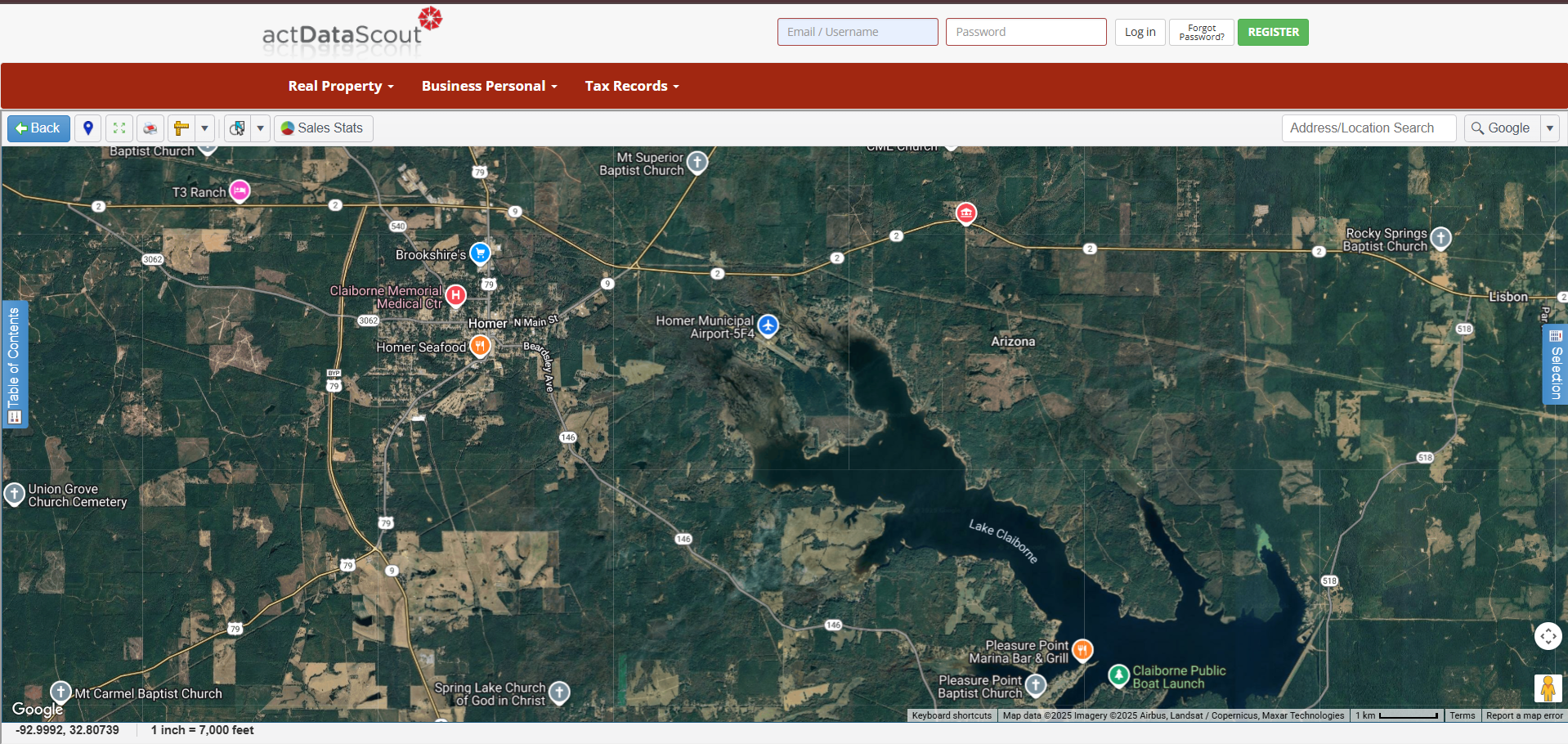Open the Real Property menu
Image resolution: width=1568 pixels, height=744 pixels.
(x=340, y=86)
